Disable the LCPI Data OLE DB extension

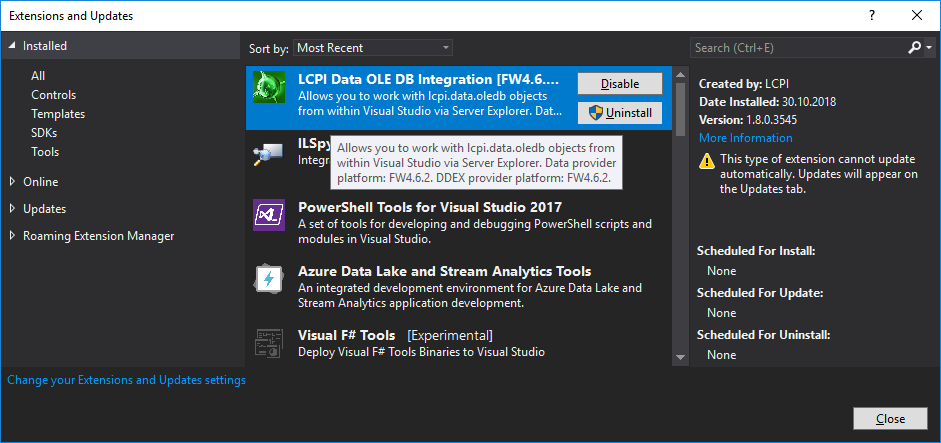[x=620, y=84]
